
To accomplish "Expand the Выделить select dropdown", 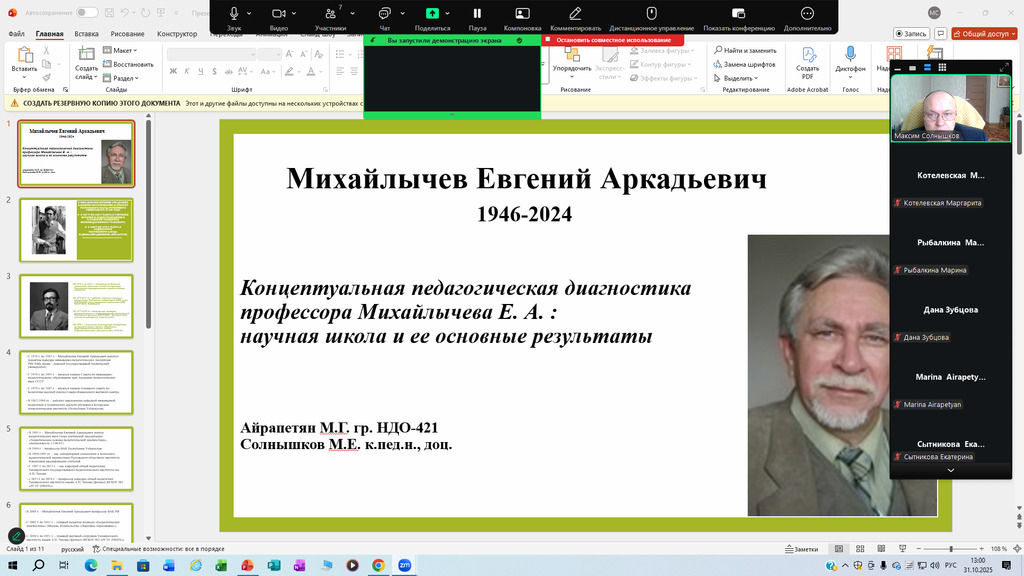I will [x=740, y=78].
